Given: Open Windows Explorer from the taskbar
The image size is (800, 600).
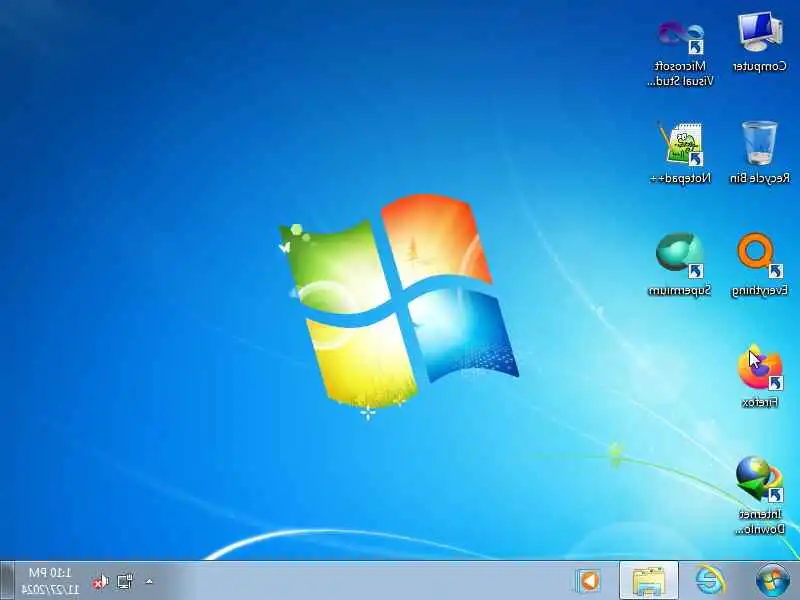Looking at the screenshot, I should click(648, 581).
